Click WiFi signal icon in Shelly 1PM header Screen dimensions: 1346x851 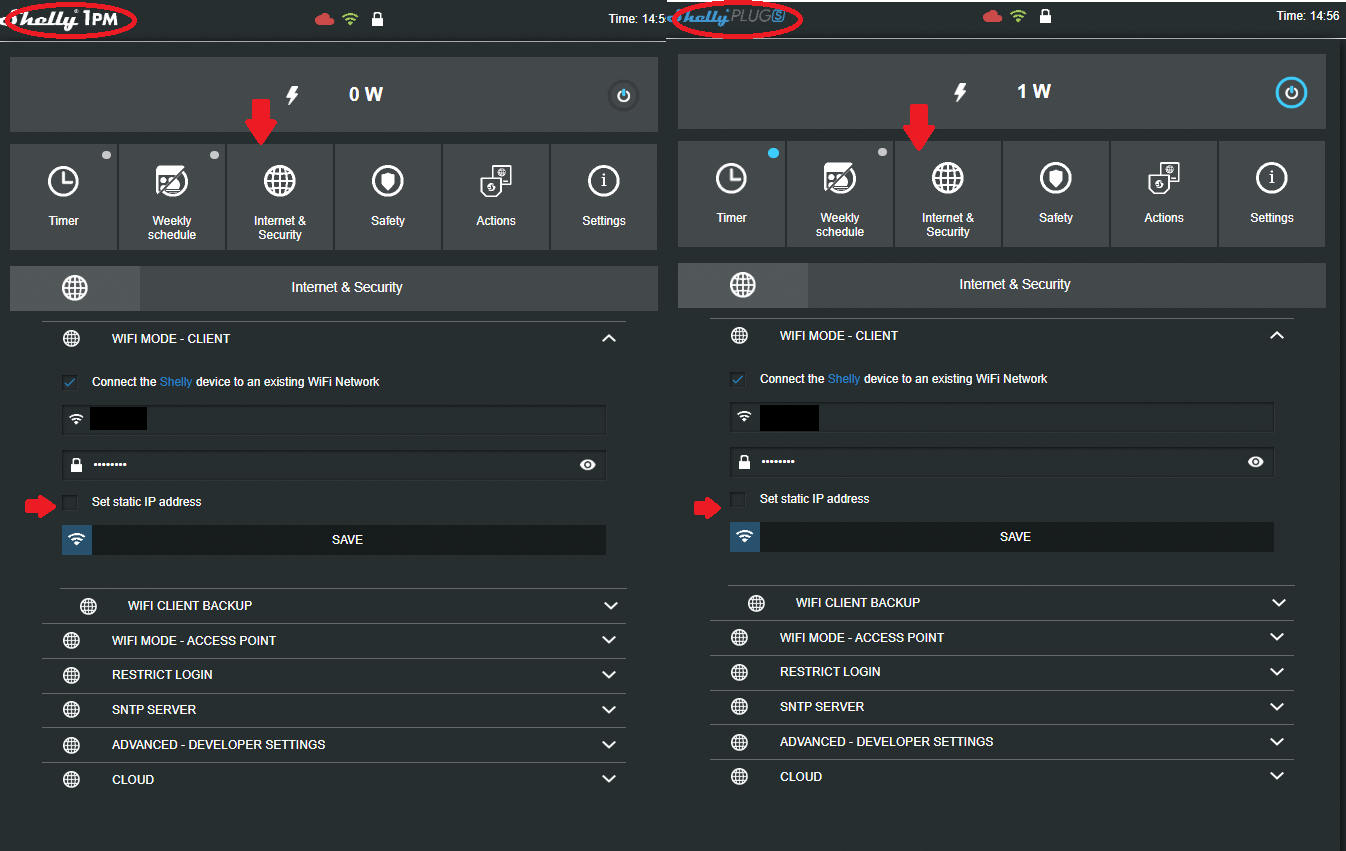coord(350,19)
